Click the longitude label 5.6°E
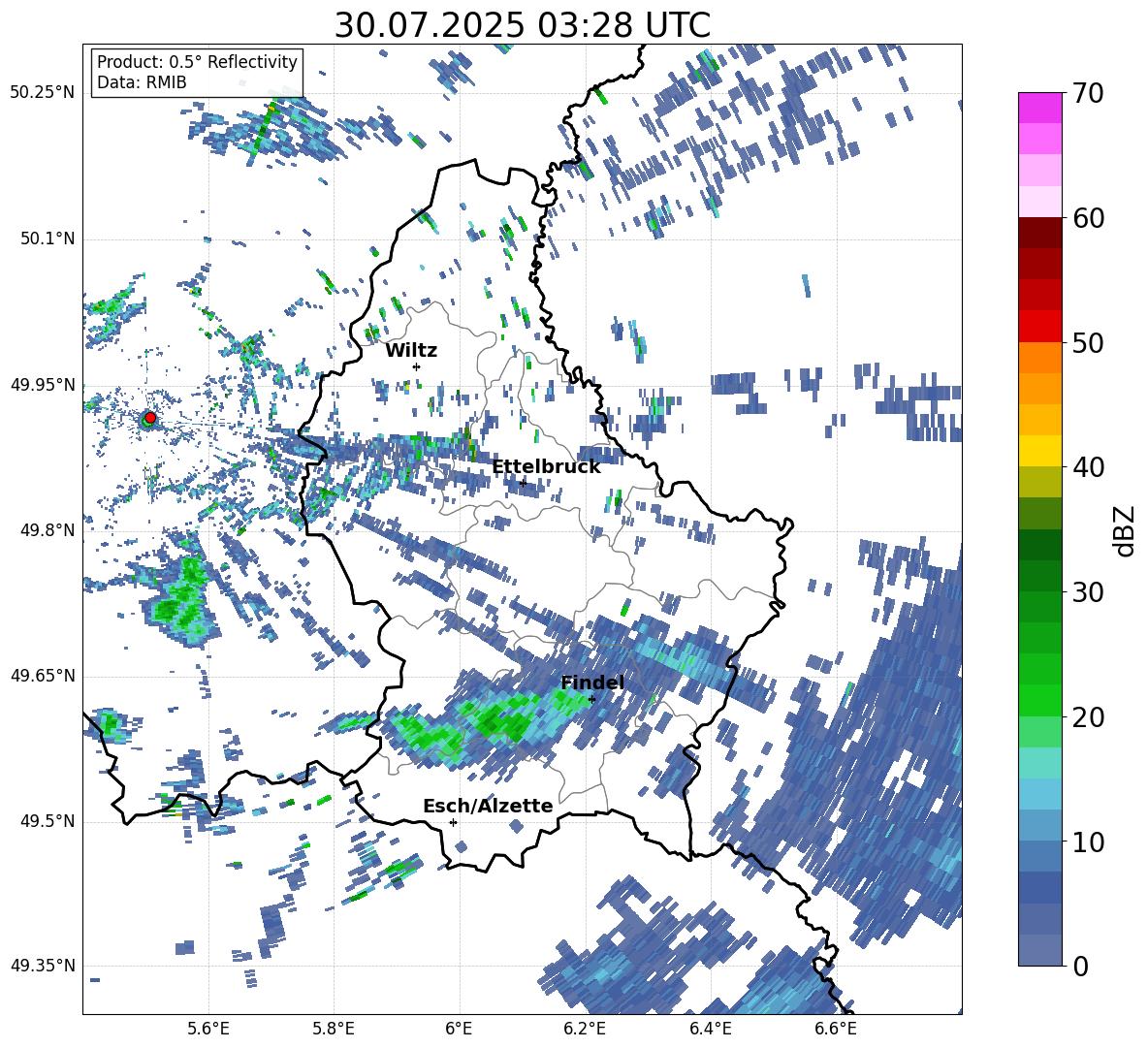Screen dimensions: 1148x1048 tap(208, 1029)
